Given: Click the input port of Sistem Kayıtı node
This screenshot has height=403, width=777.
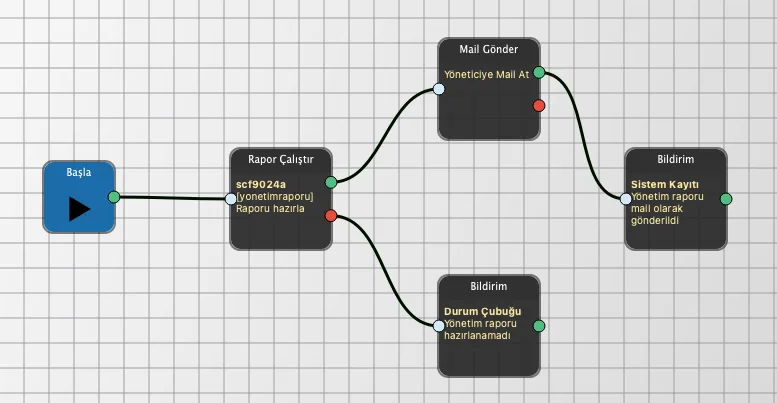Looking at the screenshot, I should tap(626, 198).
